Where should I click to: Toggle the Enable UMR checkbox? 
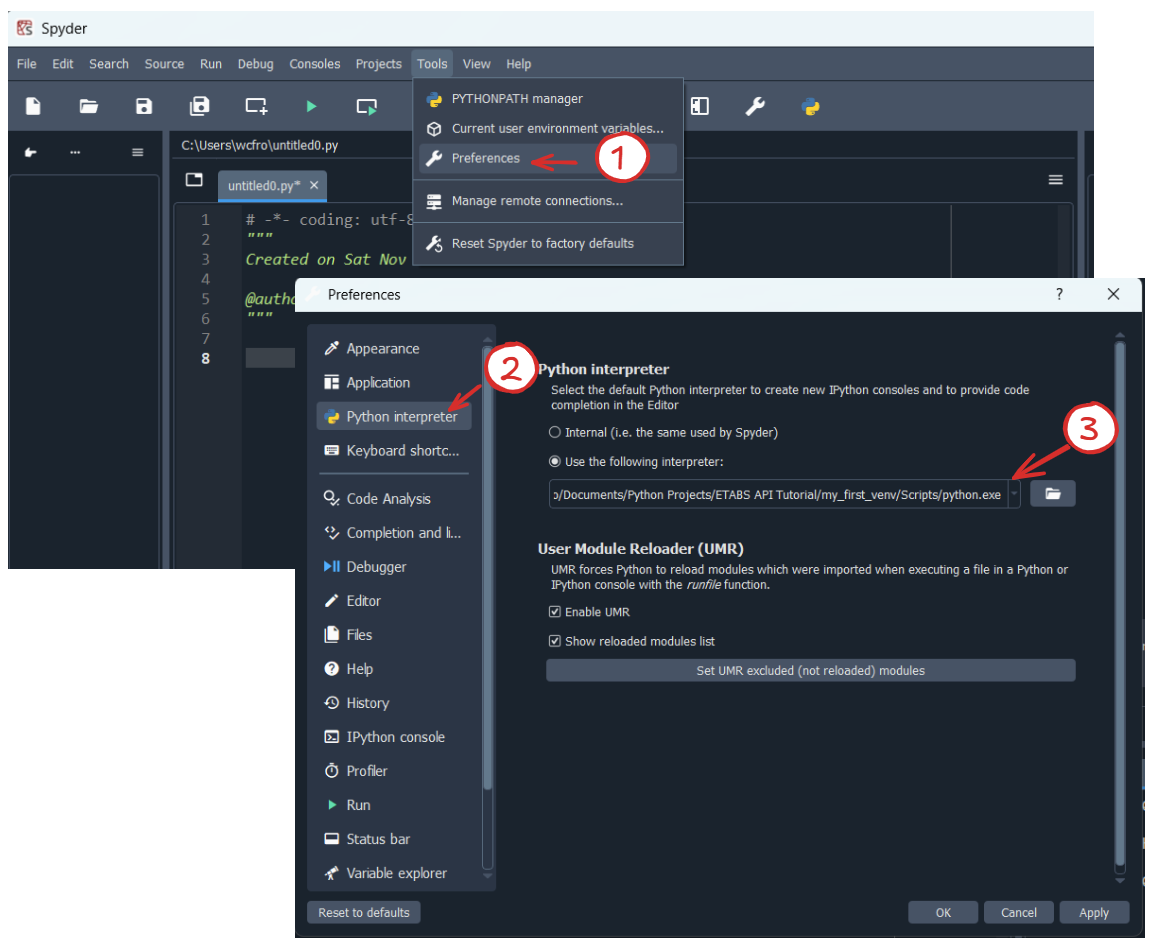[555, 612]
